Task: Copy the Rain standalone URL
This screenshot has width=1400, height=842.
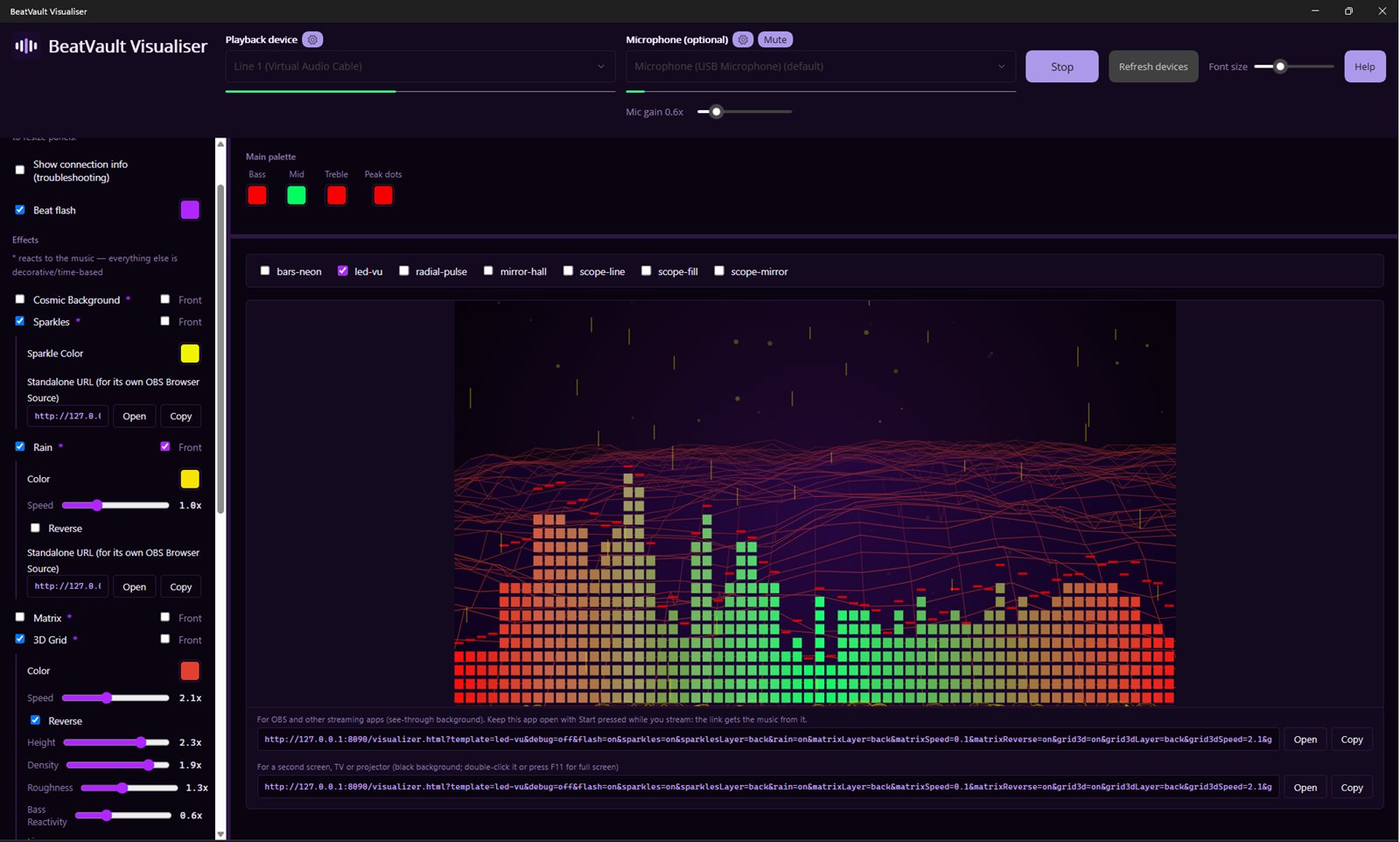Action: click(x=181, y=586)
